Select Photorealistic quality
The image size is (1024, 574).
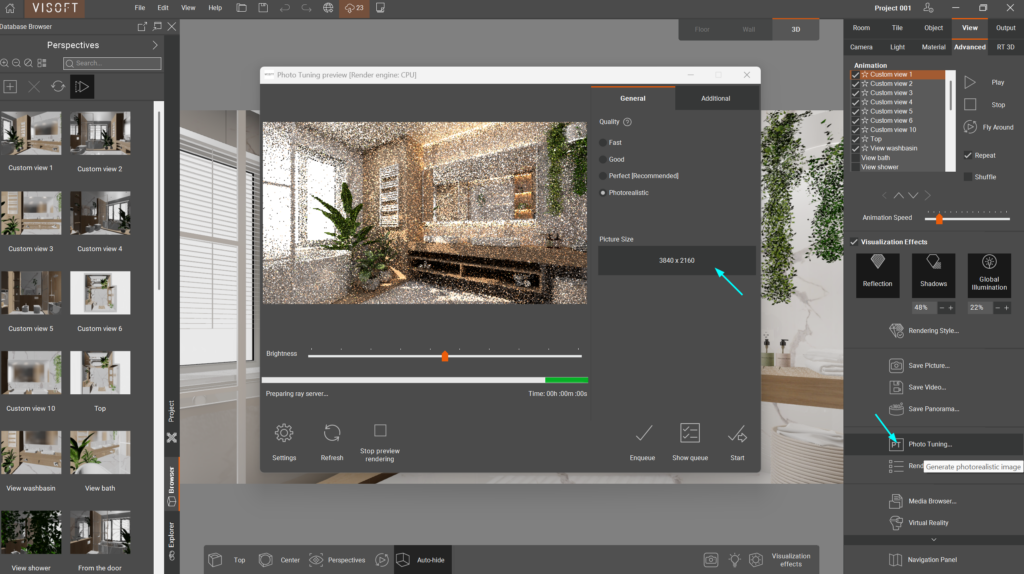click(x=603, y=193)
